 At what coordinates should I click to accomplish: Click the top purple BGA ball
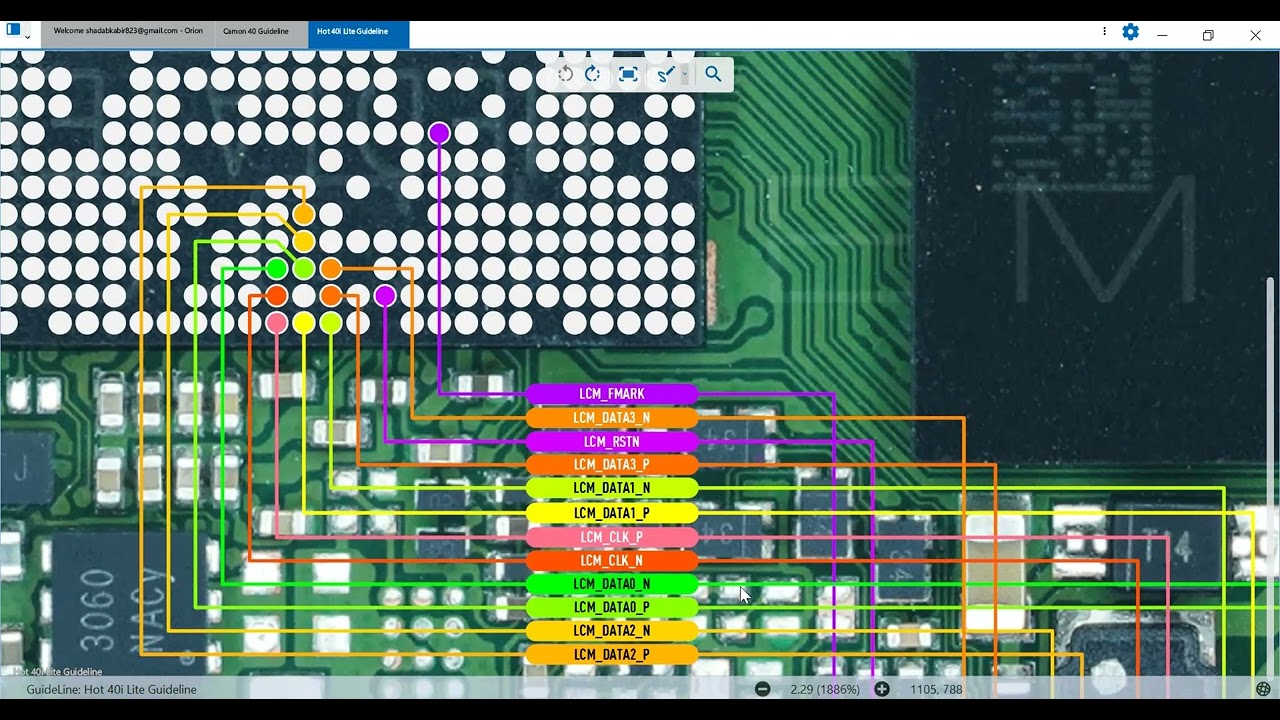(439, 133)
